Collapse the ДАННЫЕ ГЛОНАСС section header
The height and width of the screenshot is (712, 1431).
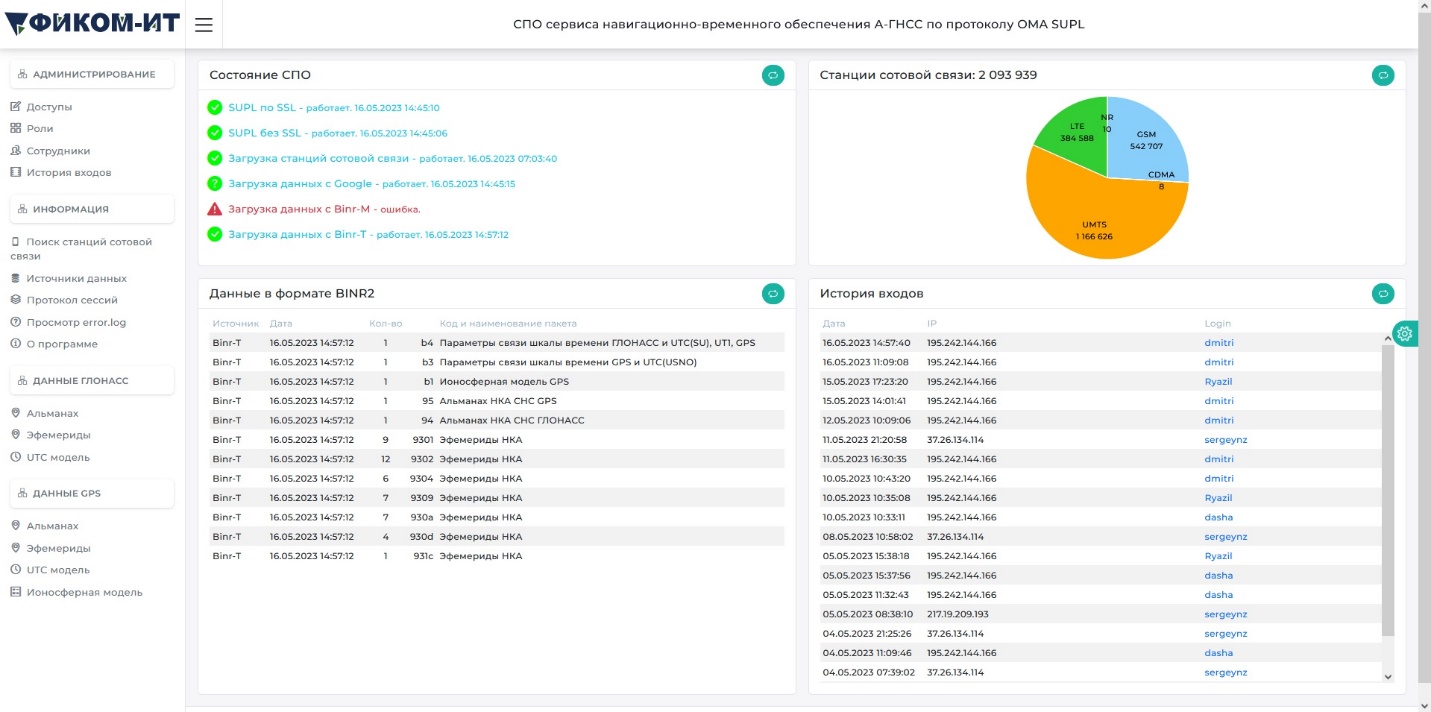point(92,381)
